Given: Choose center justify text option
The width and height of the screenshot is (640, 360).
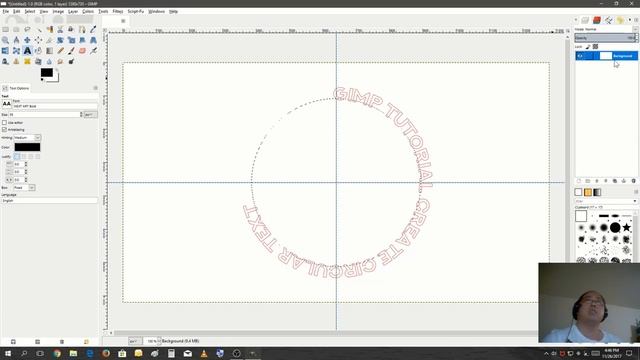Looking at the screenshot, I should click(31, 156).
